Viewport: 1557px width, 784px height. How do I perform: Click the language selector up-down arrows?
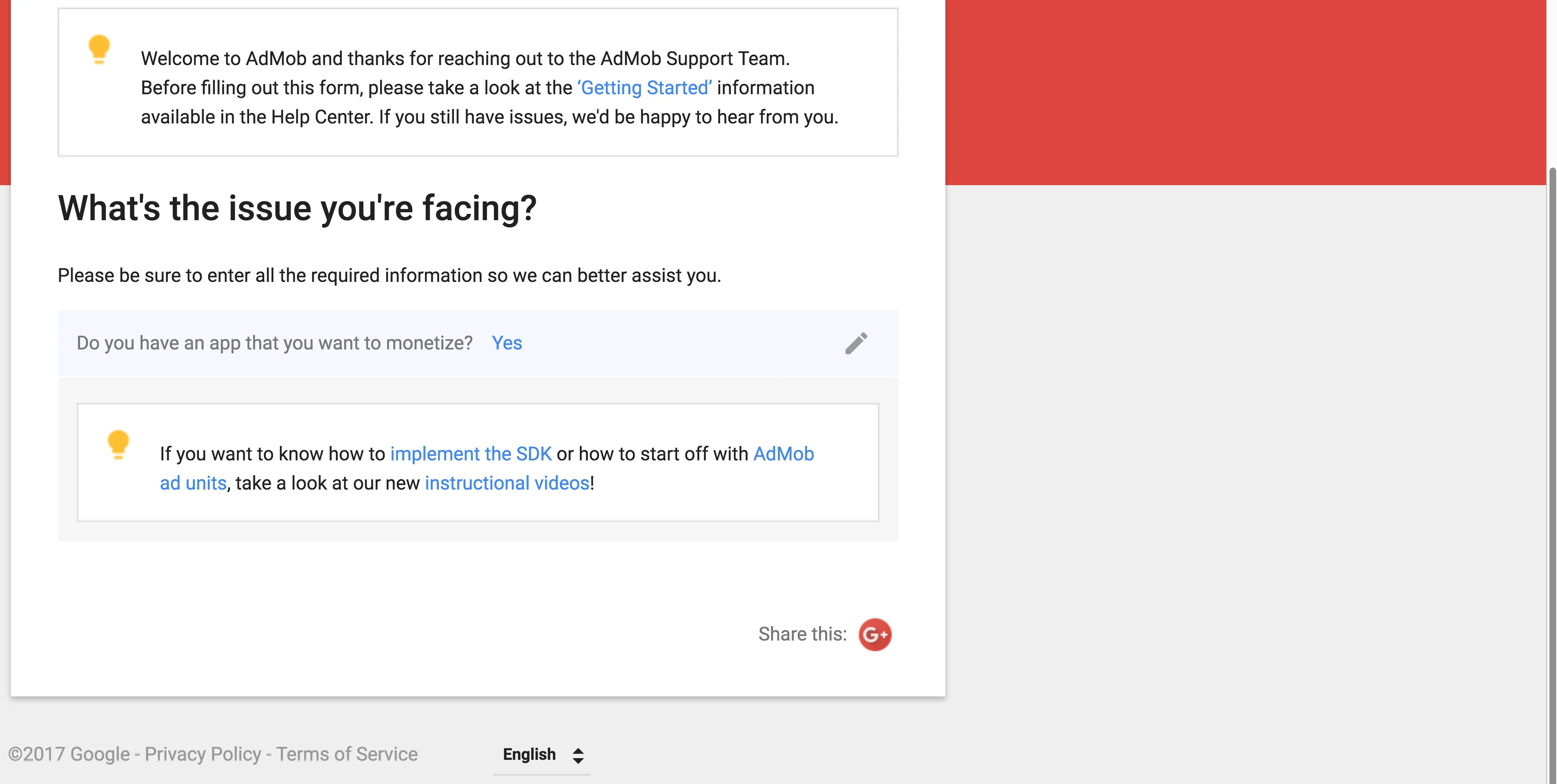coord(578,755)
